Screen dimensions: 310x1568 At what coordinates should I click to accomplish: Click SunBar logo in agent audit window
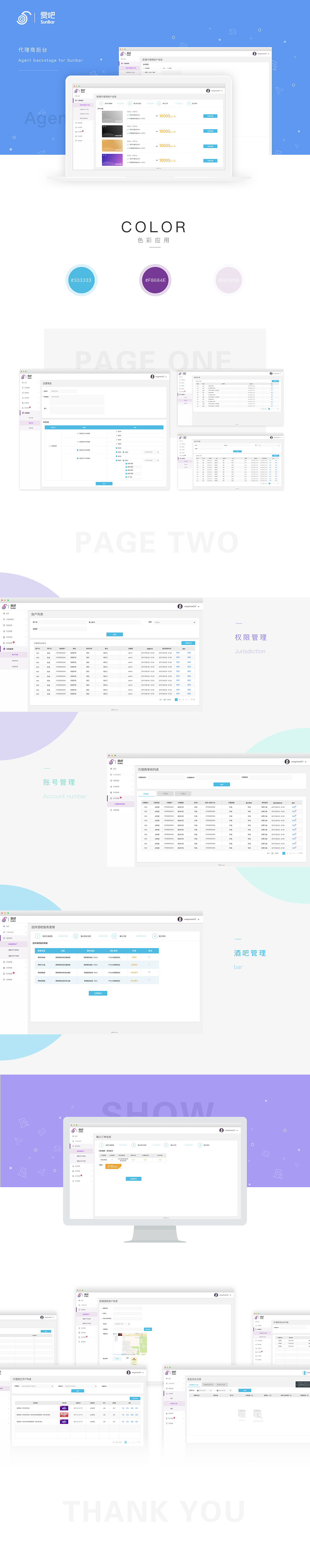tap(116, 762)
